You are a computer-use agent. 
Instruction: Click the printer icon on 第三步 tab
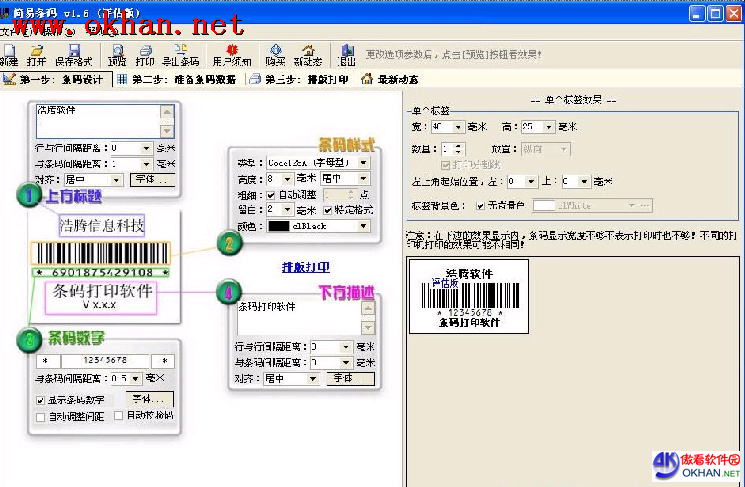[x=255, y=79]
